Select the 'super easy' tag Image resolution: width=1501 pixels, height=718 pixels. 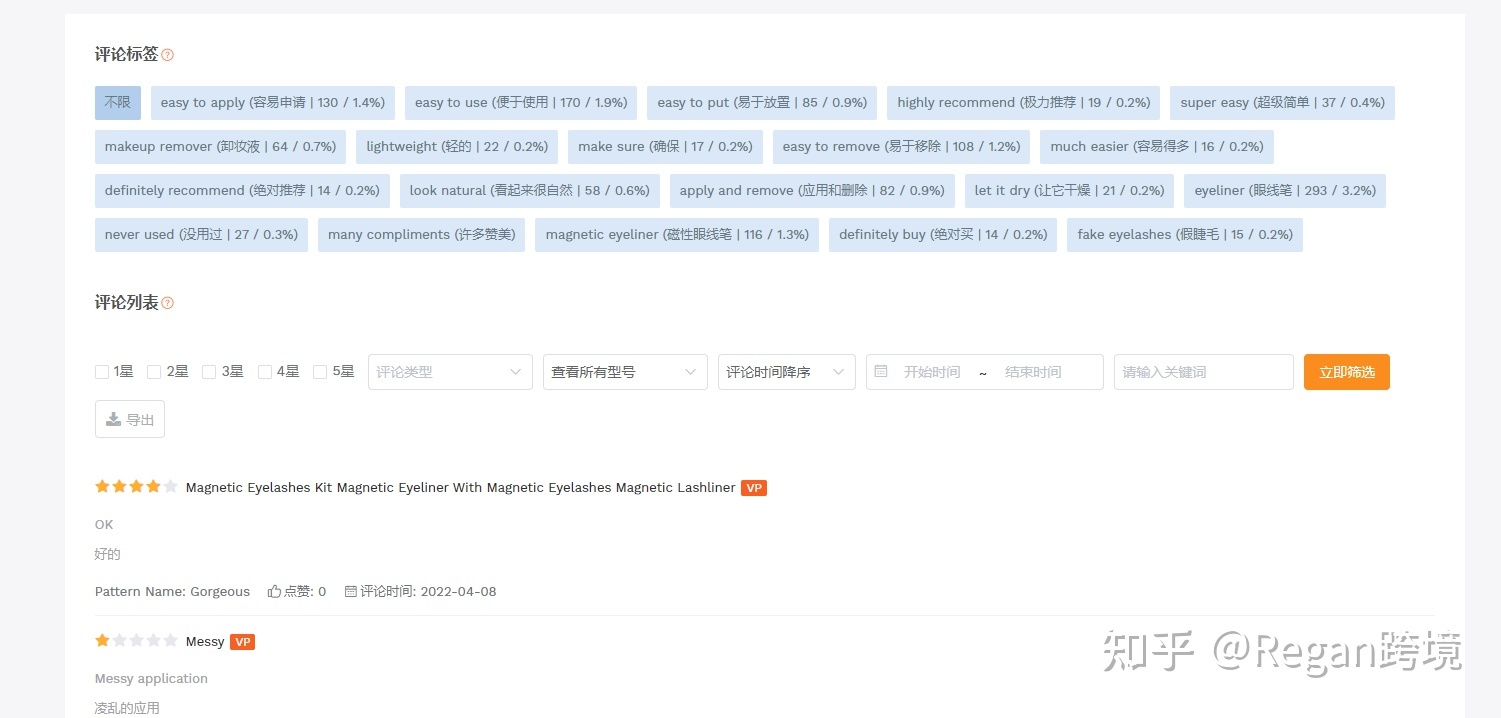[x=1283, y=103]
